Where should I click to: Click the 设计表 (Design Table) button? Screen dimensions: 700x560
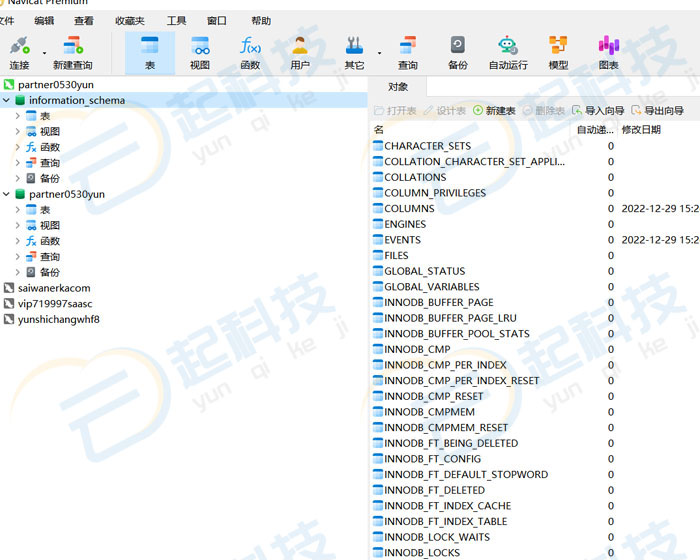click(x=445, y=110)
